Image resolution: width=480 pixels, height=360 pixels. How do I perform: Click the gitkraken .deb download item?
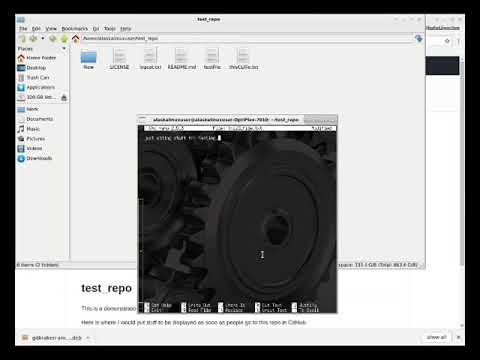coord(53,338)
